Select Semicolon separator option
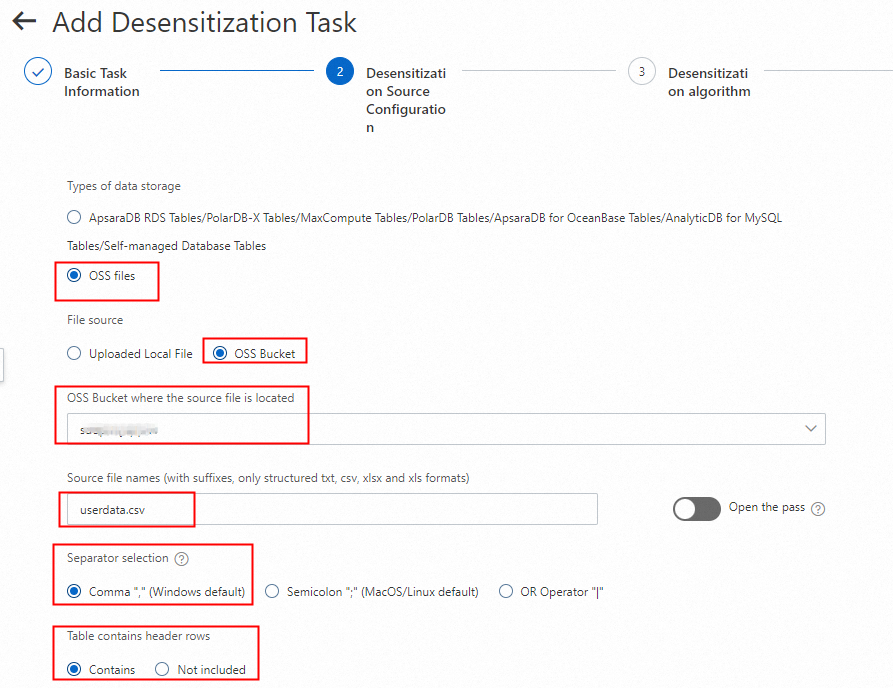 (272, 592)
